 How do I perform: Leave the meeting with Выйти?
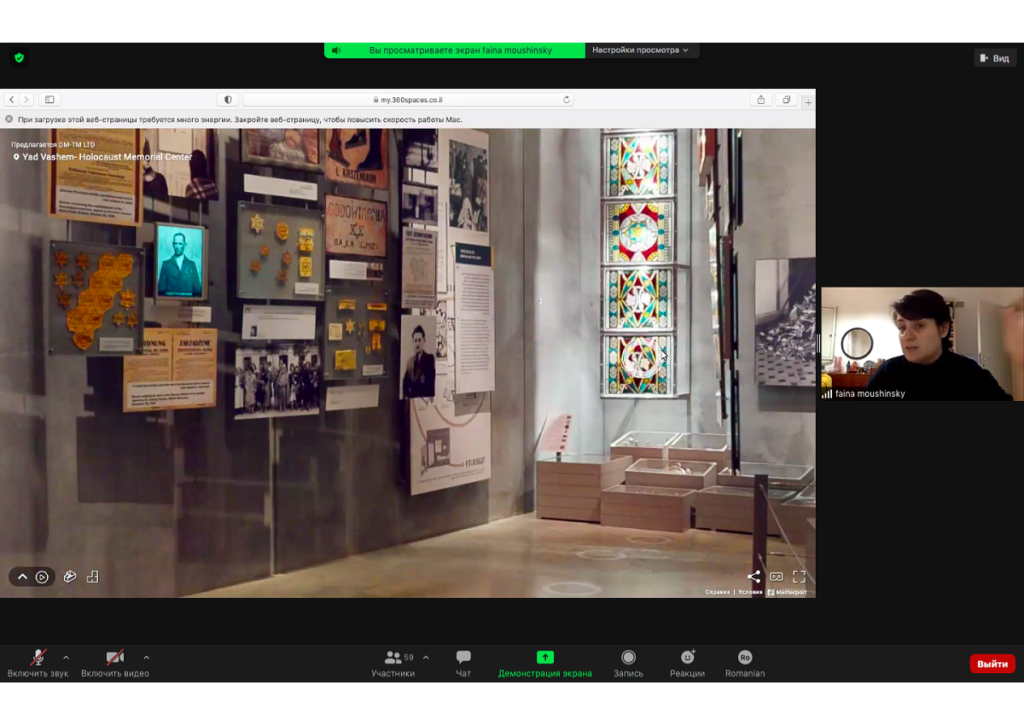coord(992,663)
